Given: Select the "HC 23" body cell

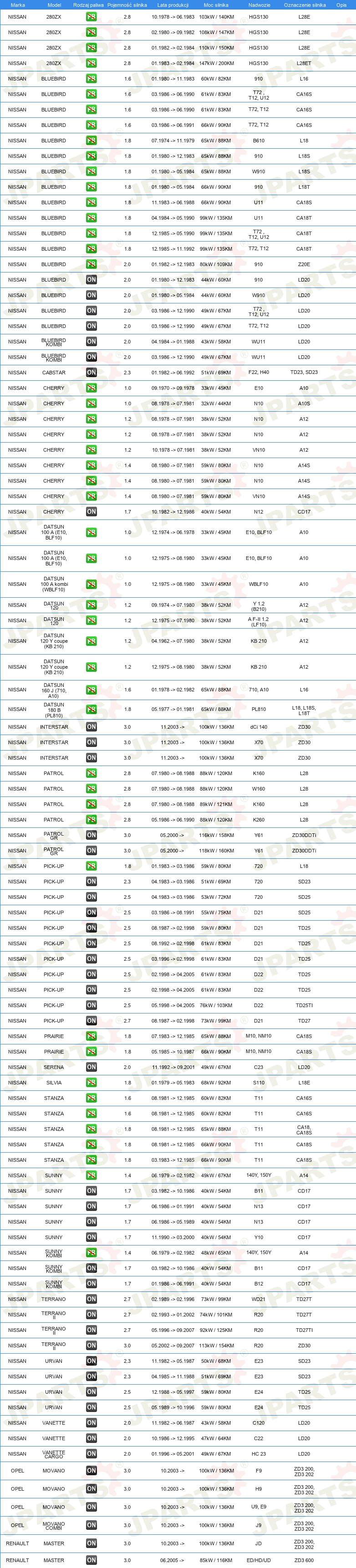Looking at the screenshot, I should coord(259,1454).
